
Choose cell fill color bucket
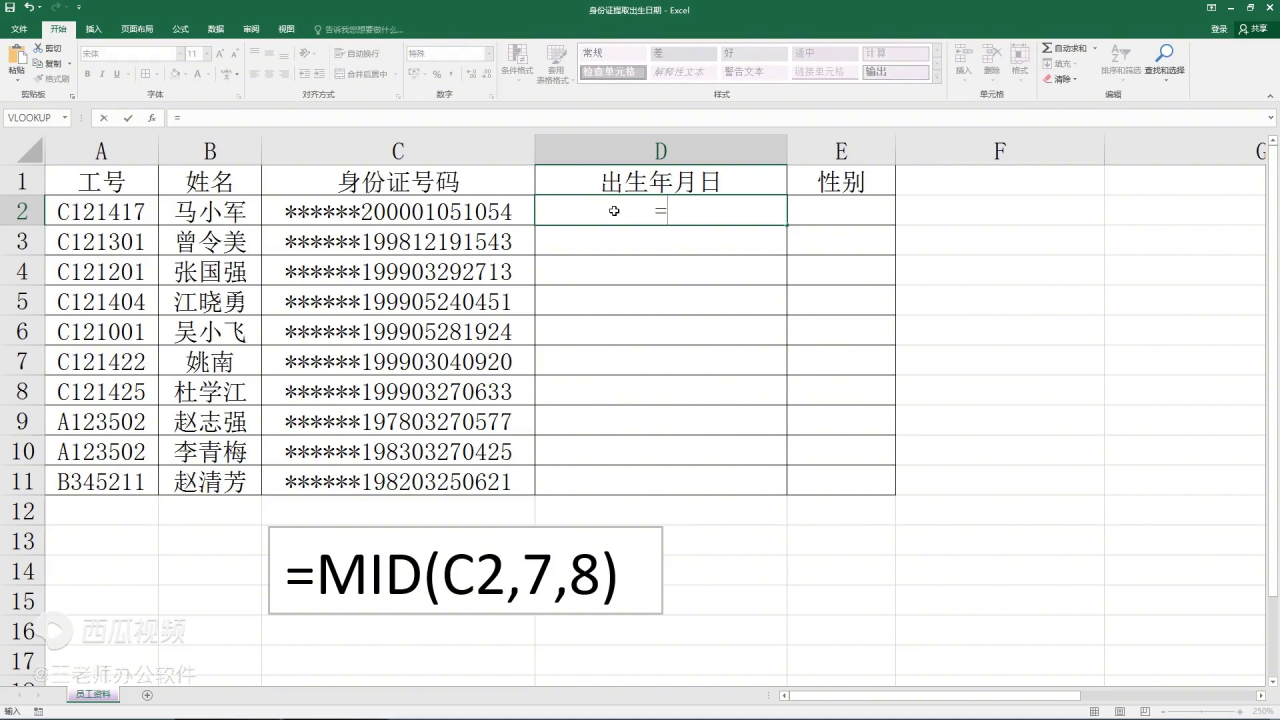[x=173, y=74]
